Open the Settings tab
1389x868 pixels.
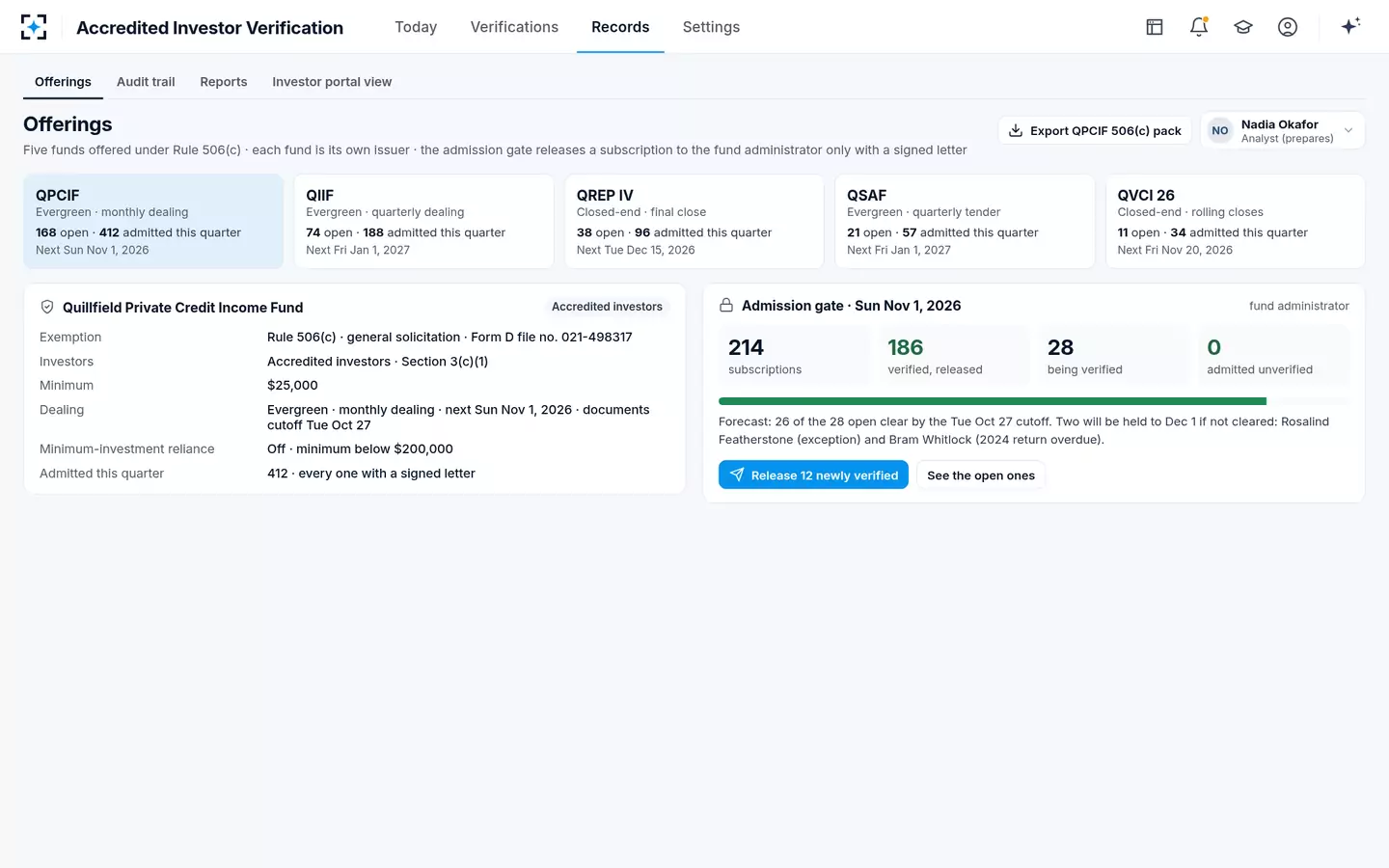(x=711, y=27)
